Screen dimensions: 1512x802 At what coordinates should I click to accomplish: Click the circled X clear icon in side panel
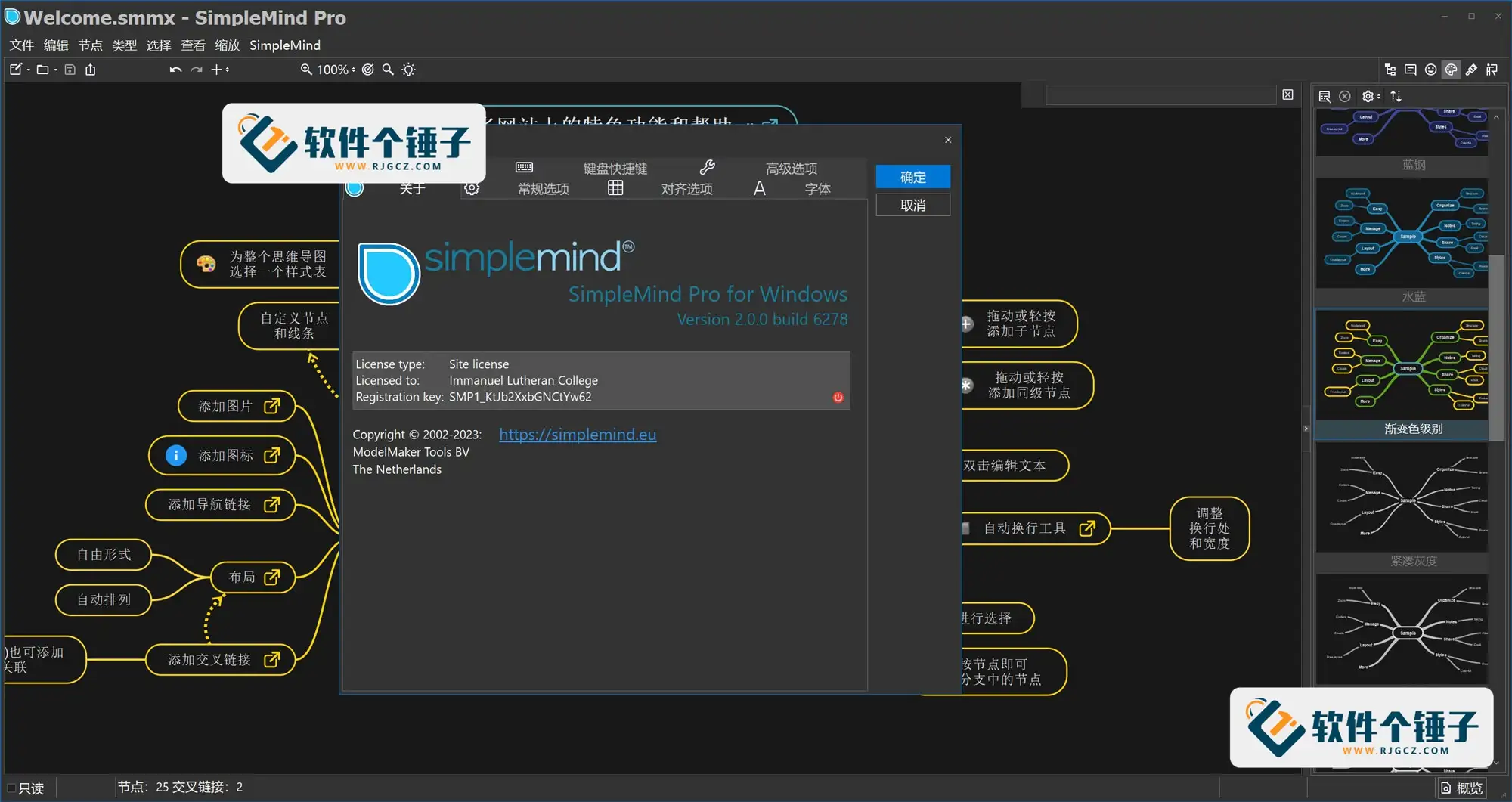pos(1344,96)
